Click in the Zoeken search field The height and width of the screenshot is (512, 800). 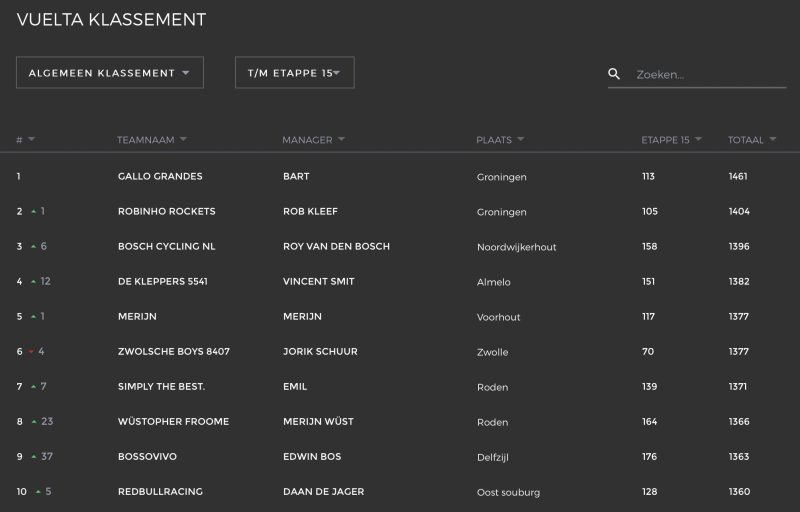pyautogui.click(x=710, y=74)
